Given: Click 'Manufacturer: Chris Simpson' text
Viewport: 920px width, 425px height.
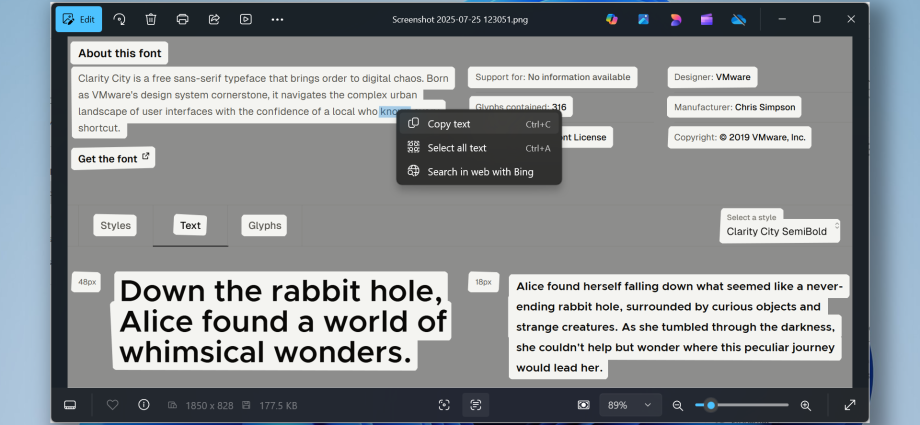Looking at the screenshot, I should (735, 107).
